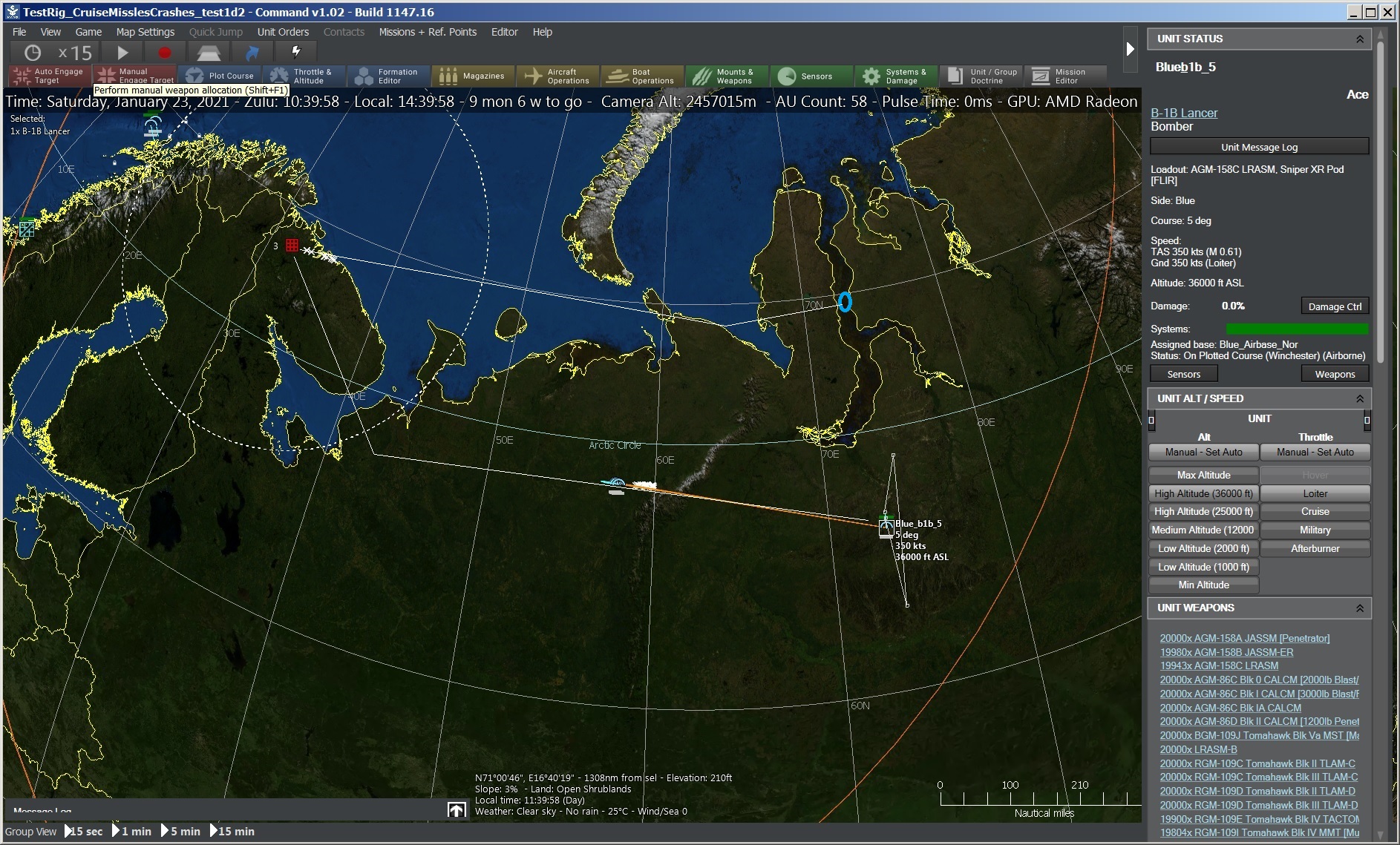Click the lightning bolt icon

(x=296, y=52)
